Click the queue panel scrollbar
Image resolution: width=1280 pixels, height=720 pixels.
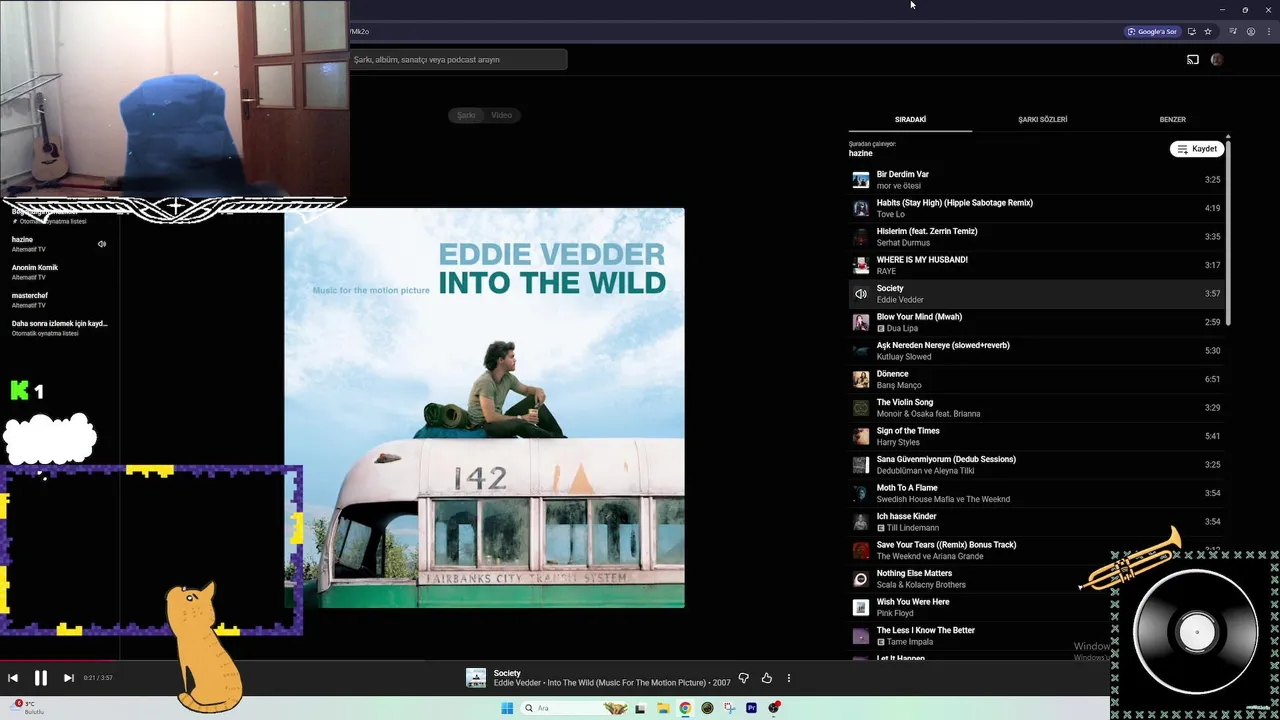click(1228, 232)
